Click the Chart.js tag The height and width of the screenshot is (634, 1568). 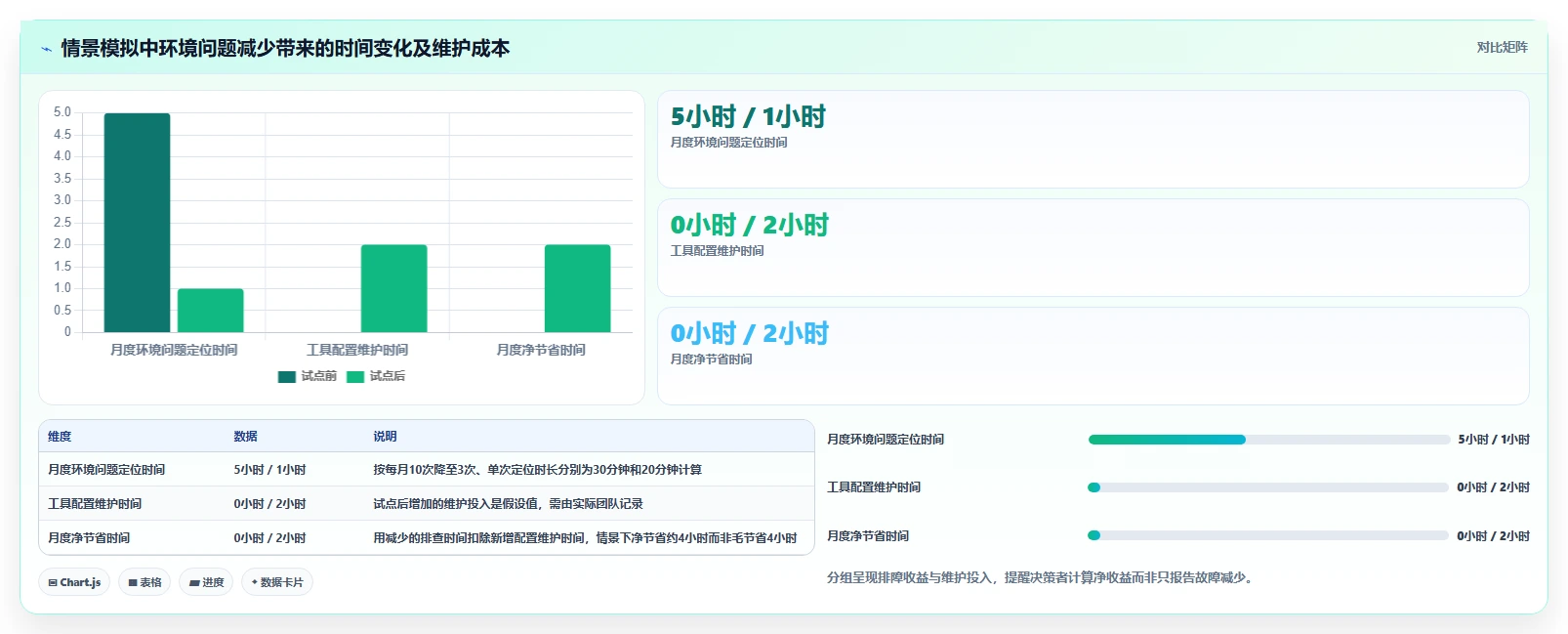click(74, 582)
